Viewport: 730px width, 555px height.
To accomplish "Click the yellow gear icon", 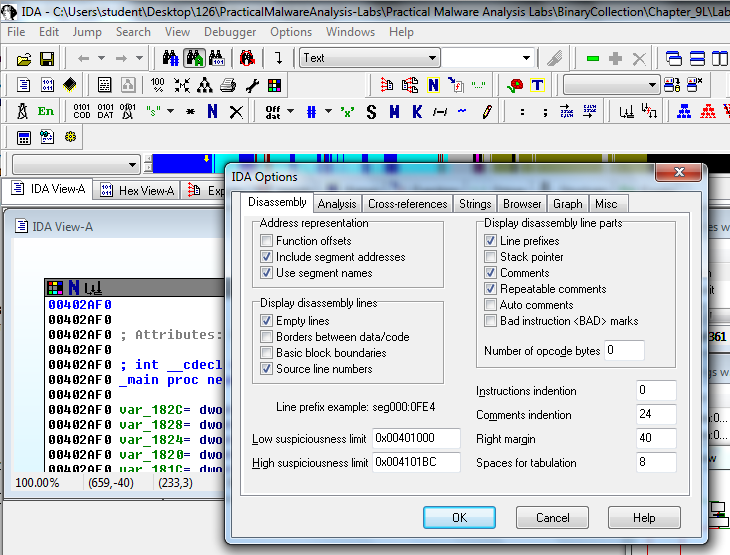I will pyautogui.click(x=70, y=137).
